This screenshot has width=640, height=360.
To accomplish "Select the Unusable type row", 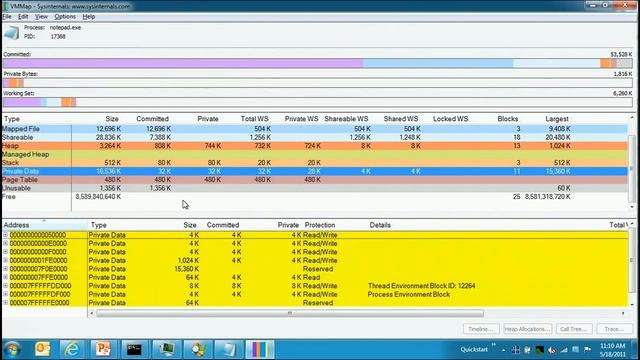I will tap(315, 188).
